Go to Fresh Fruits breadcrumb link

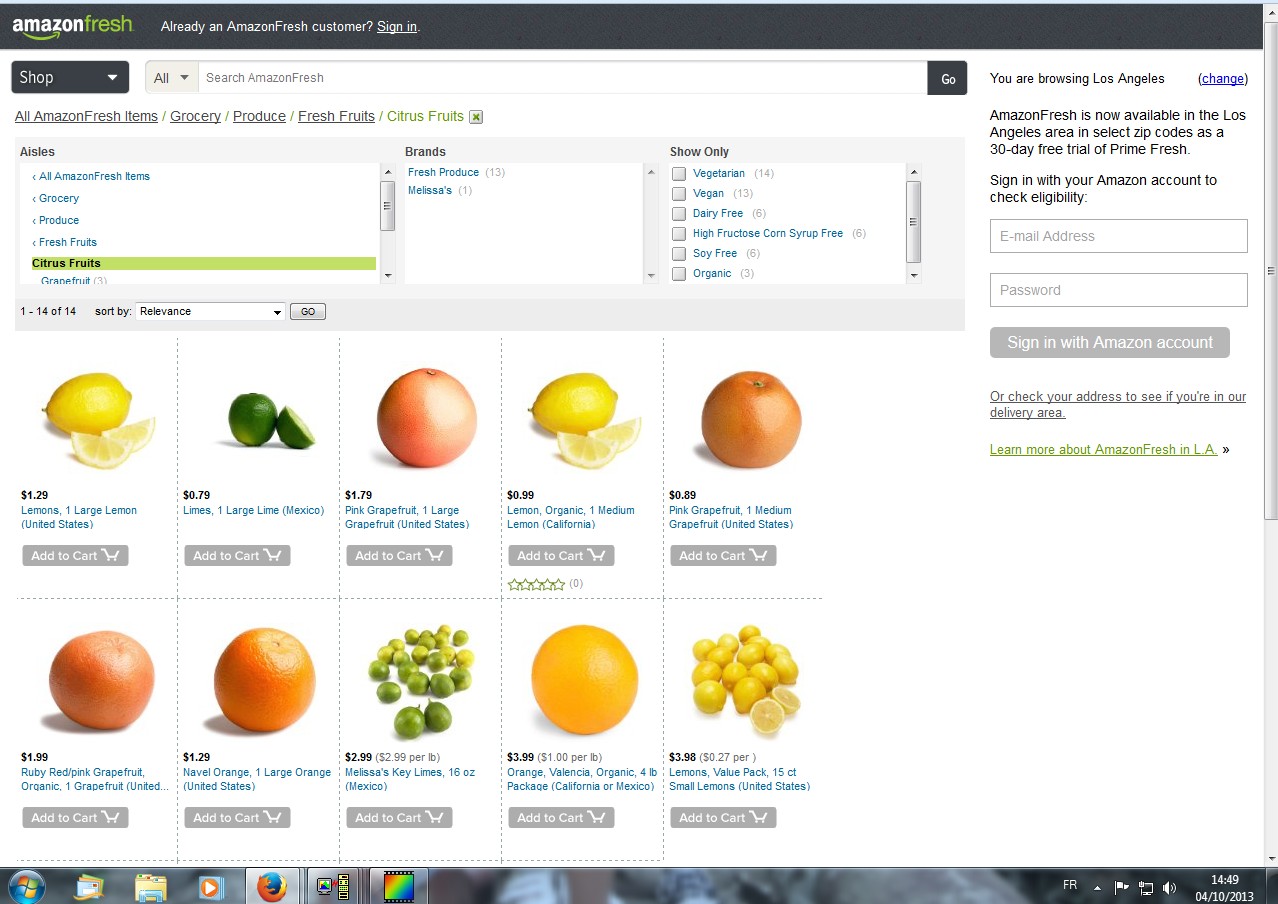(x=336, y=116)
